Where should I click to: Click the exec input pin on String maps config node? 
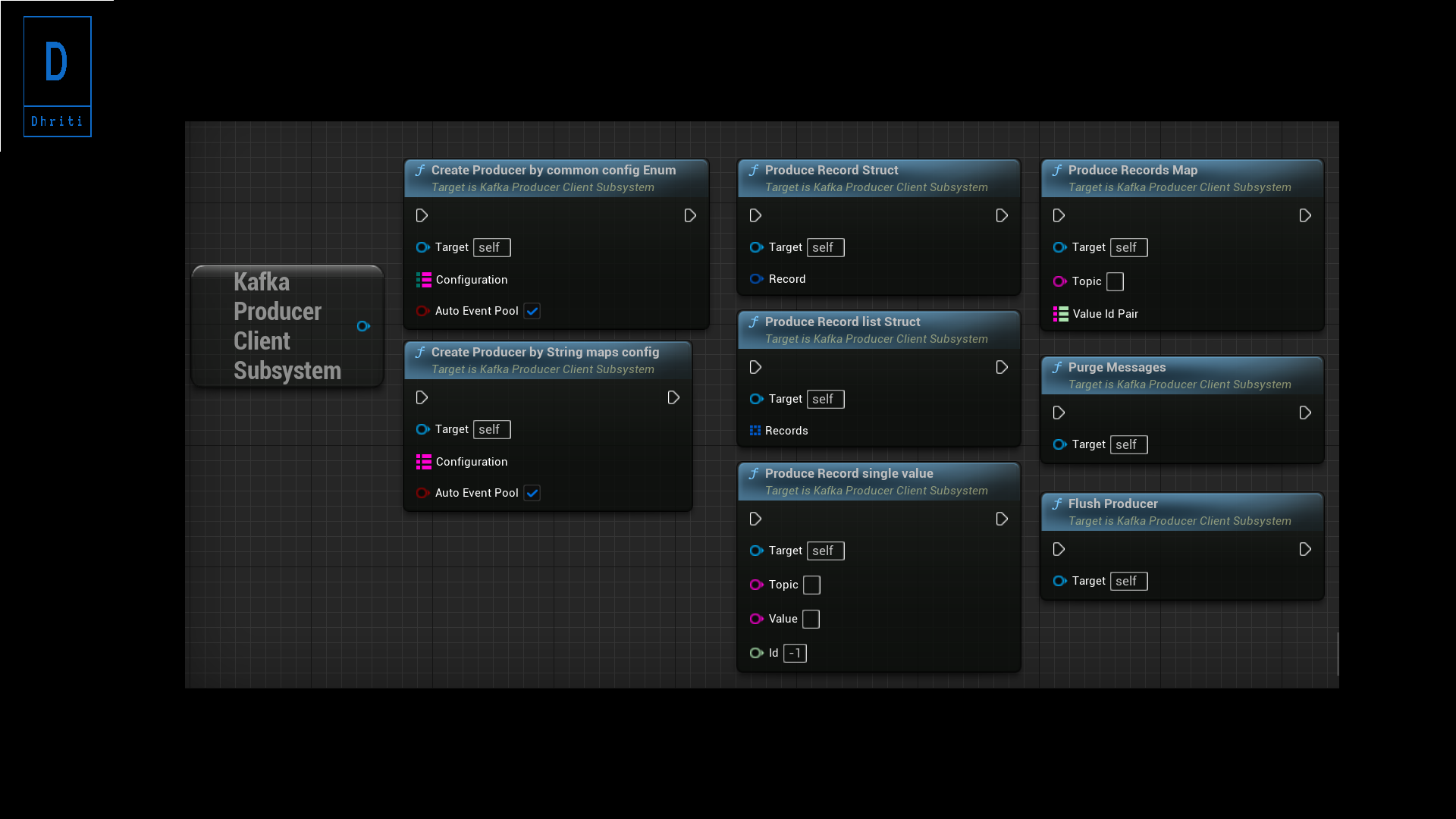point(422,397)
